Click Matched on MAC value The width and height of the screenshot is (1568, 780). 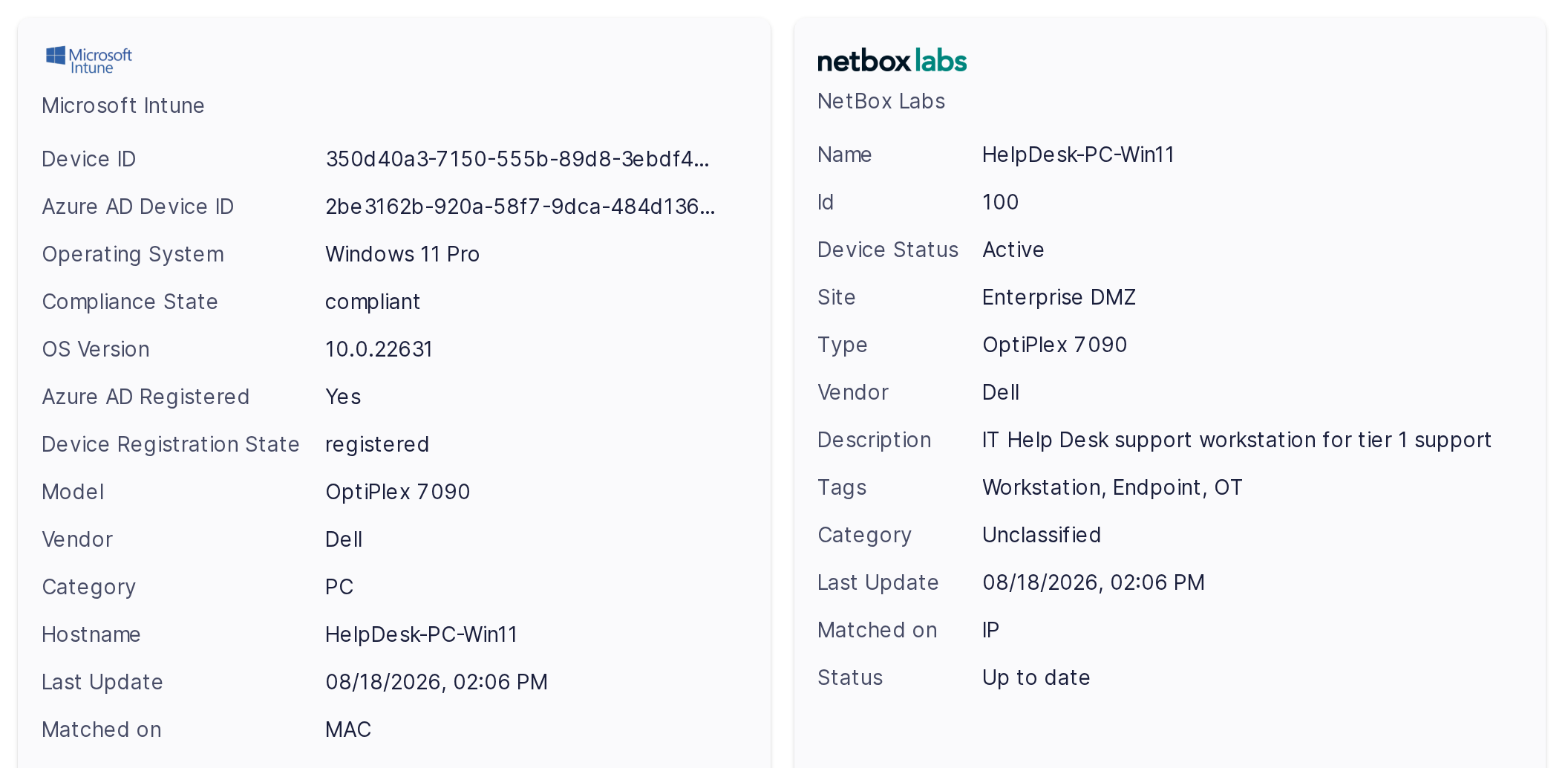point(348,729)
